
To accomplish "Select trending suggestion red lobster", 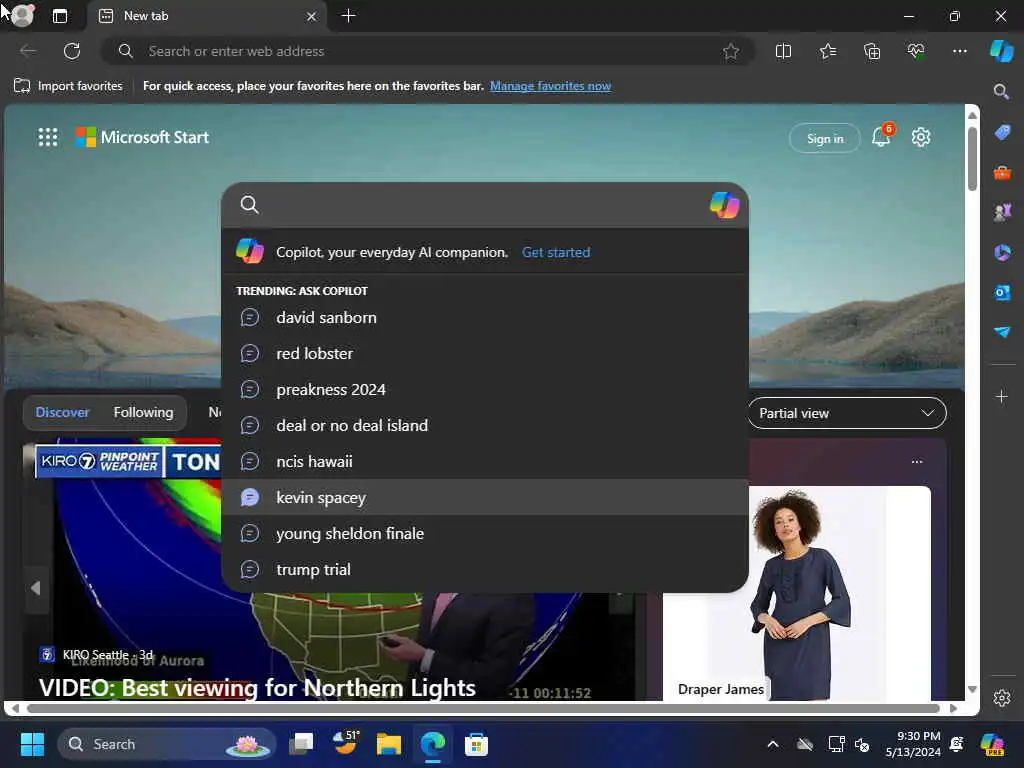I will (485, 353).
